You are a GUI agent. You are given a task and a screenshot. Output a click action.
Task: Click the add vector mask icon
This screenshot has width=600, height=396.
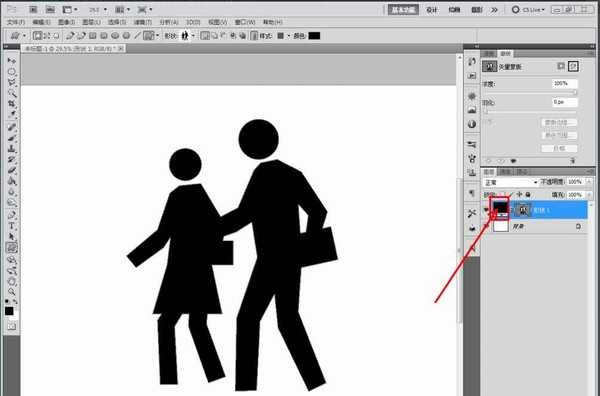[573, 66]
